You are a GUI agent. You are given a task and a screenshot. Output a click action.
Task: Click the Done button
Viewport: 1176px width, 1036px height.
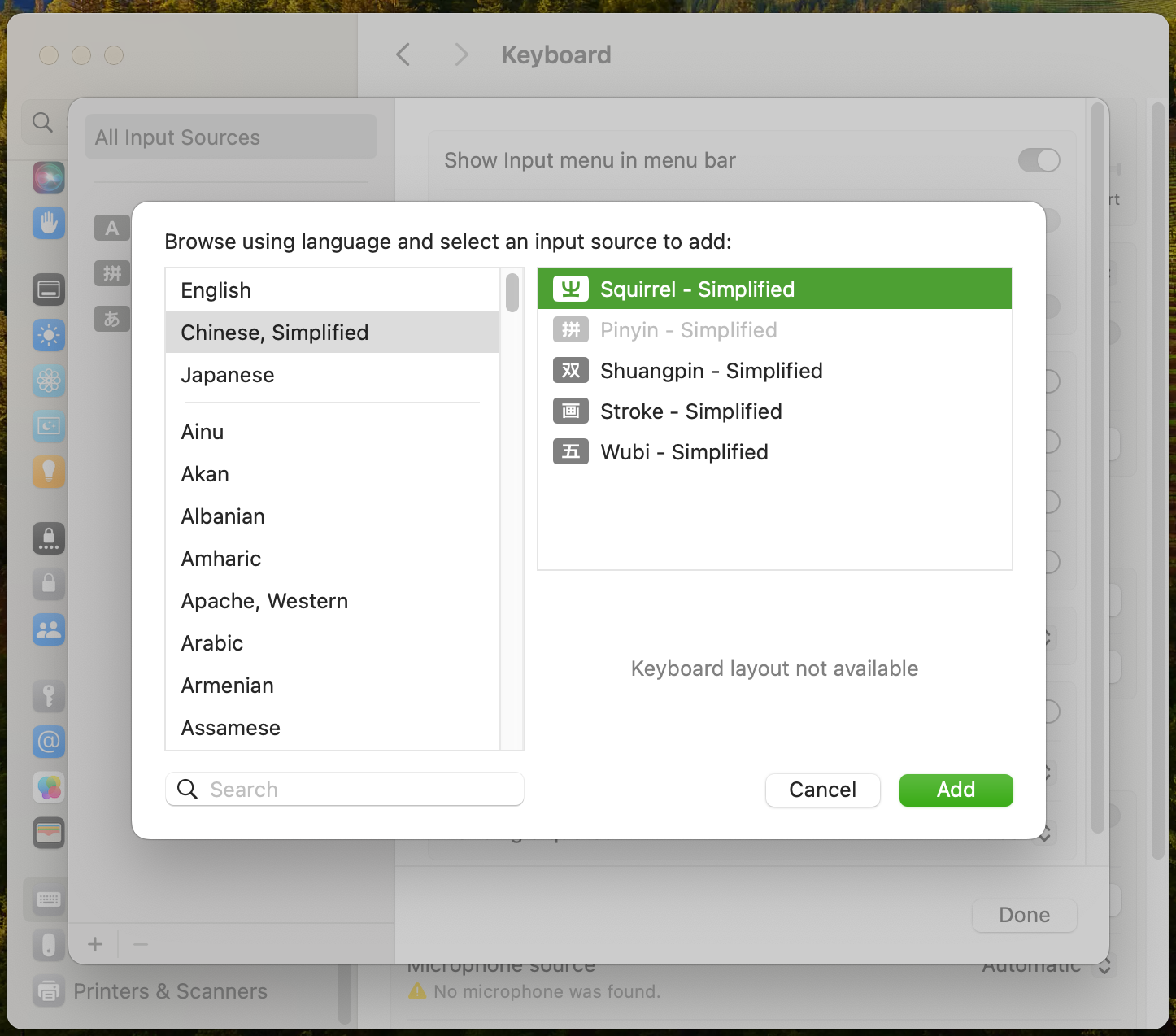pos(1024,915)
